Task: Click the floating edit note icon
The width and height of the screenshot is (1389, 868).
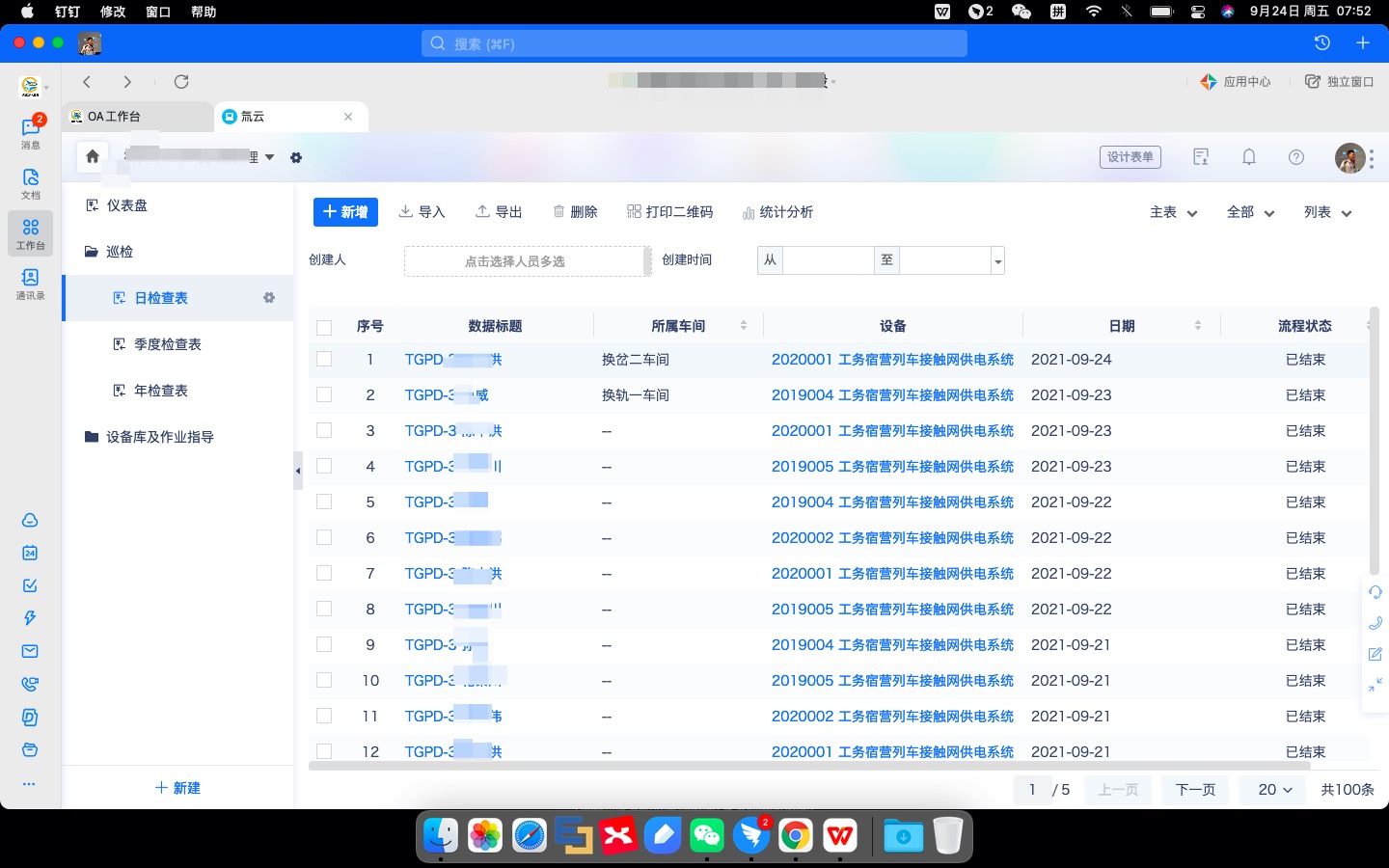Action: coord(1375,654)
